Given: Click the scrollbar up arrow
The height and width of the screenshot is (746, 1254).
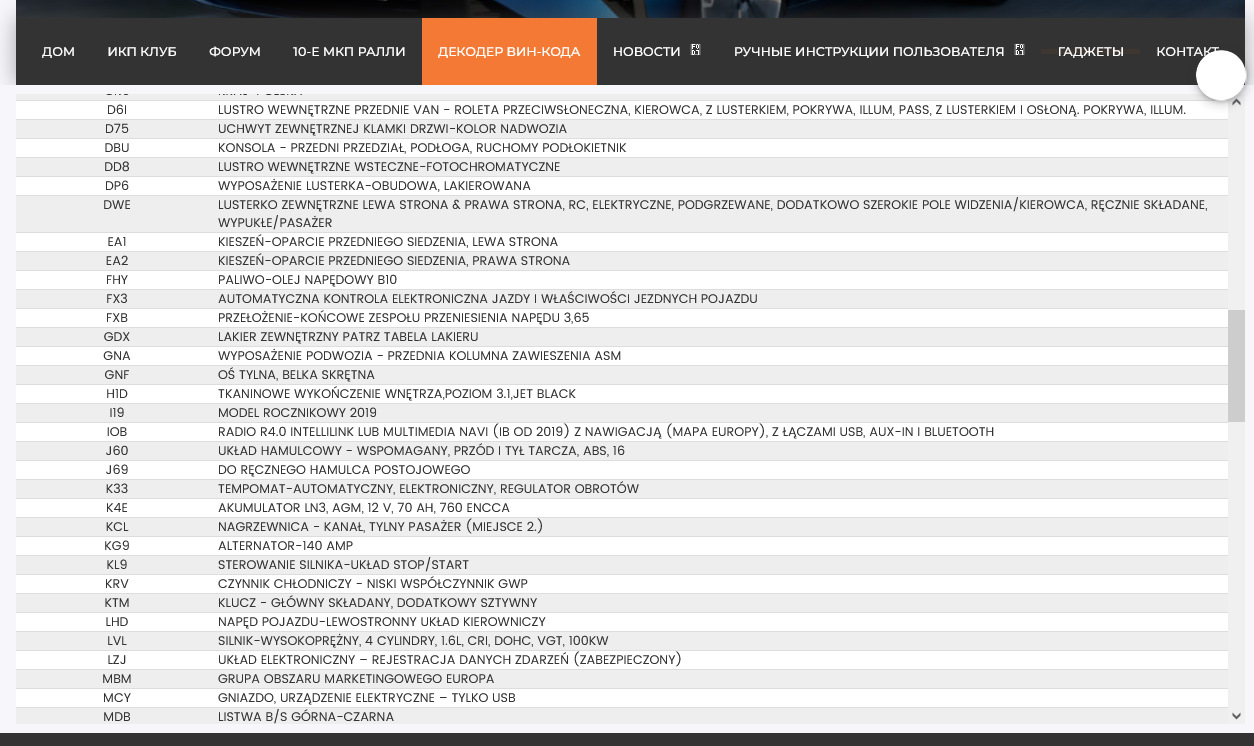Looking at the screenshot, I should 1236,101.
